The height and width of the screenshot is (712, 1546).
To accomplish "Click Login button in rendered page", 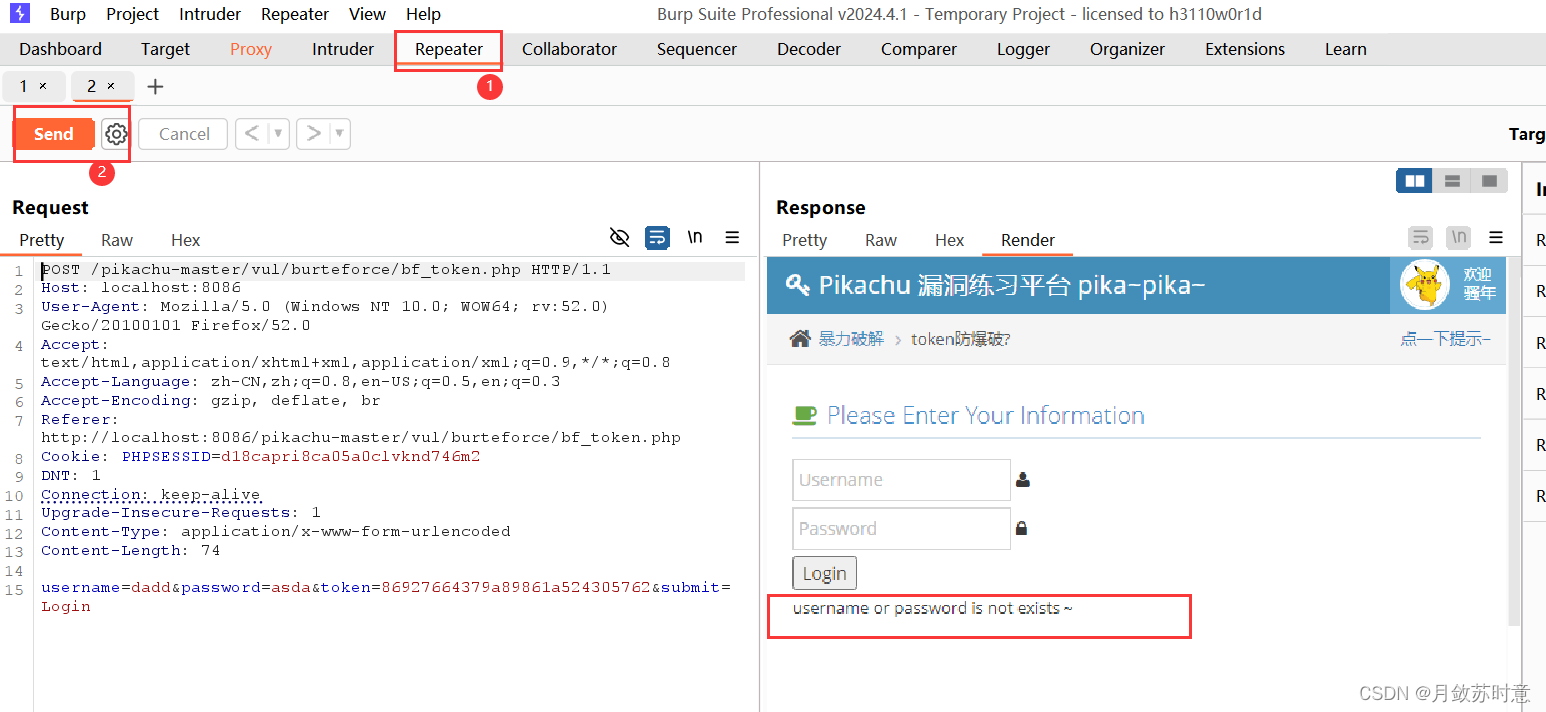I will (x=825, y=574).
